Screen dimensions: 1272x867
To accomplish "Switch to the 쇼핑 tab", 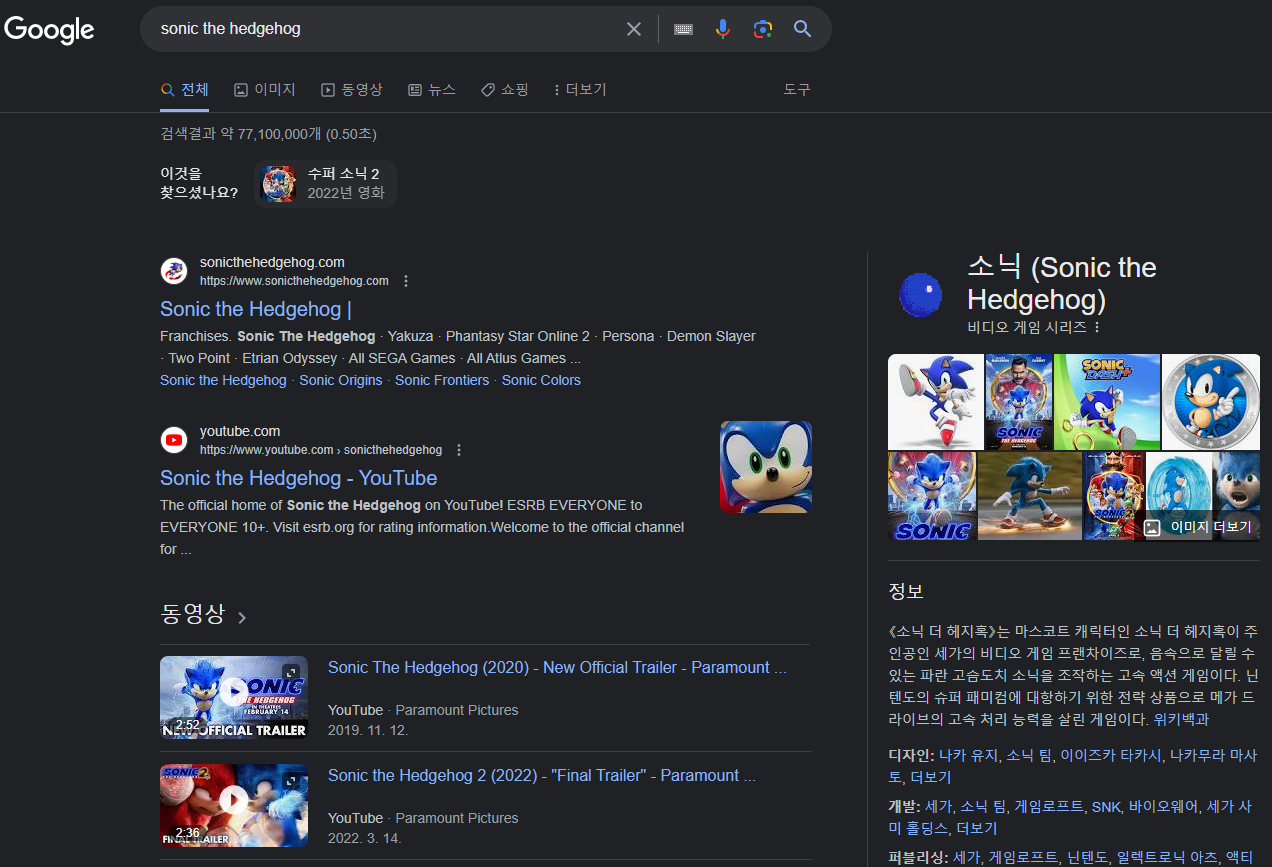I will click(505, 90).
